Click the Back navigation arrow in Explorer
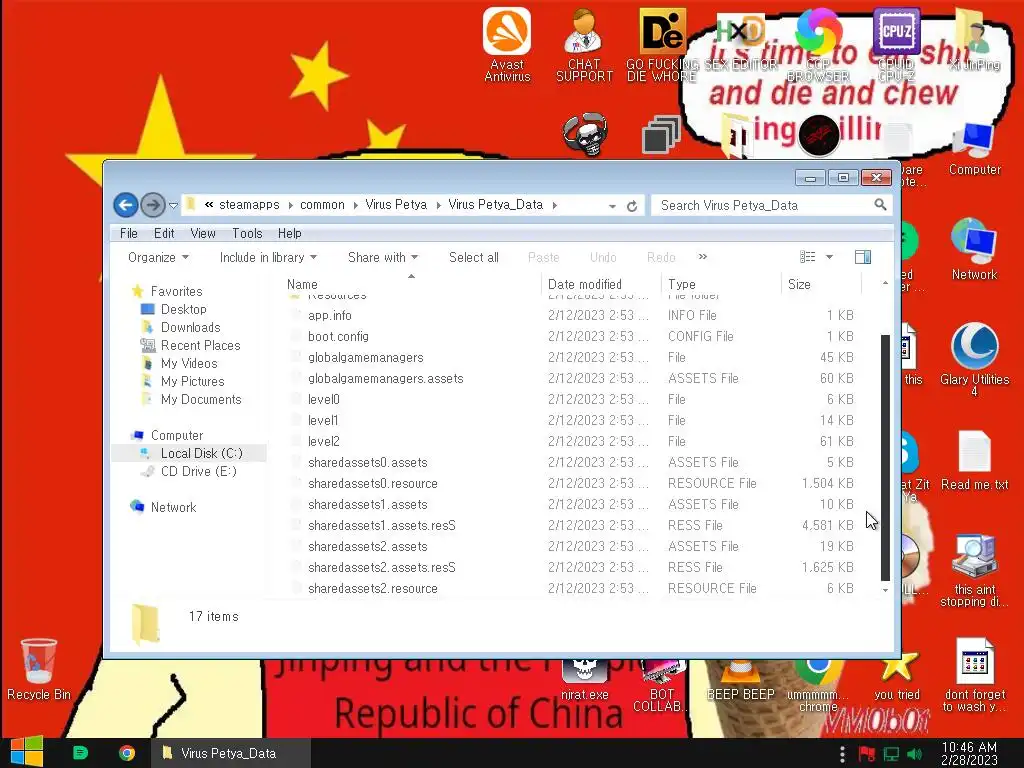Viewport: 1024px width, 768px height. coord(125,205)
